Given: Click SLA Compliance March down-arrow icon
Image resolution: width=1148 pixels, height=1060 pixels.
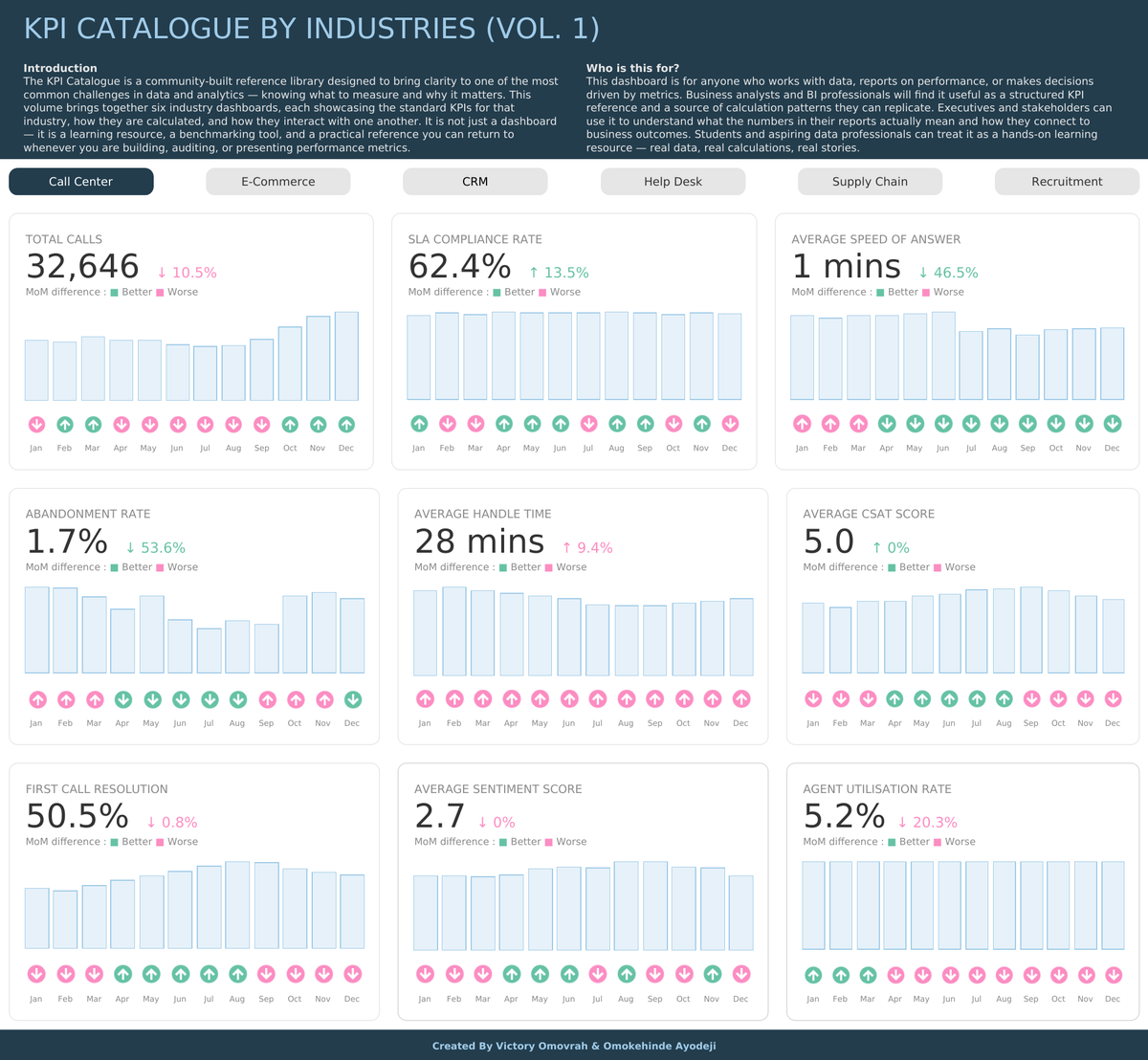Looking at the screenshot, I should (475, 424).
